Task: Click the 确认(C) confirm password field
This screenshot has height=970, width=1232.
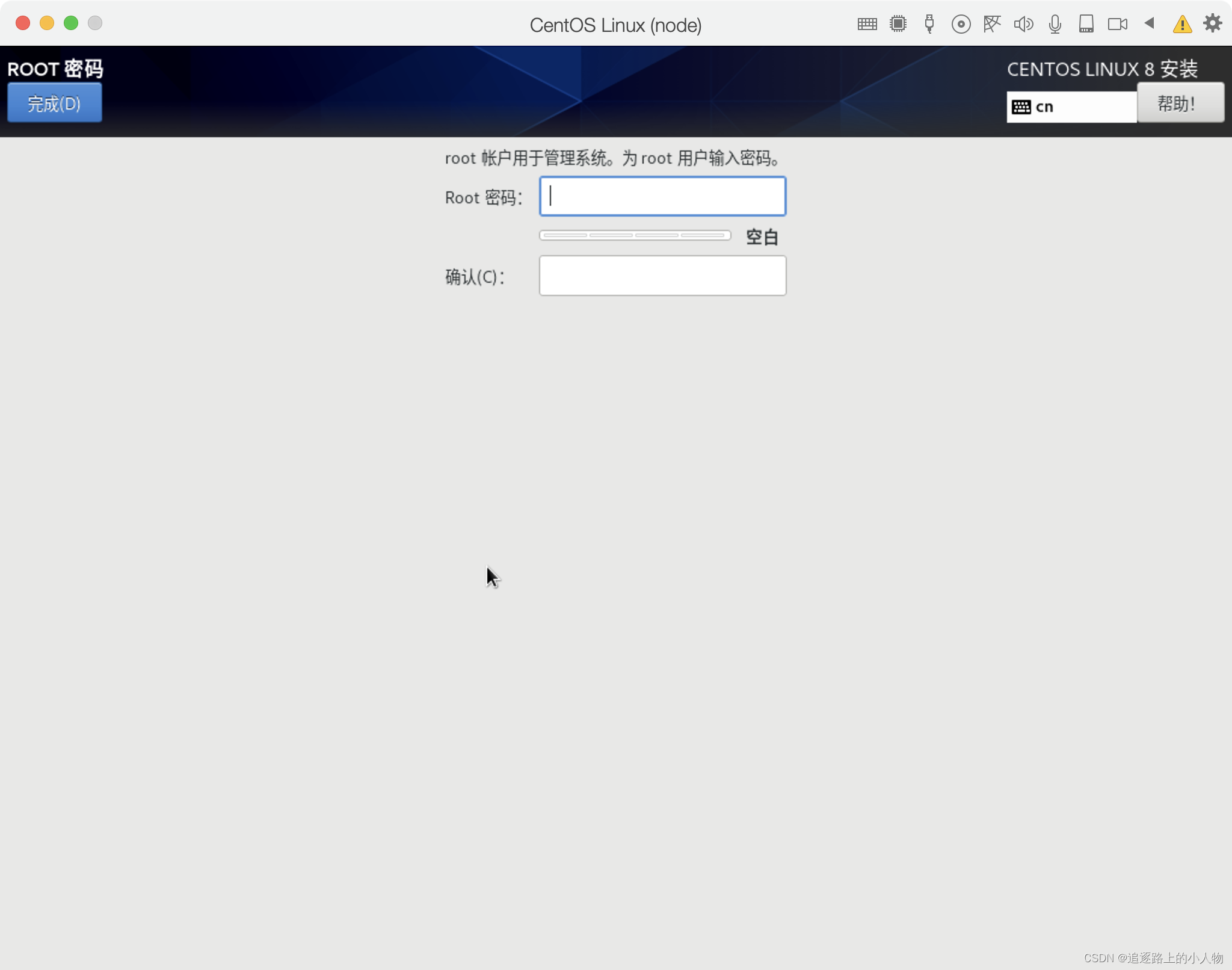Action: click(x=662, y=276)
